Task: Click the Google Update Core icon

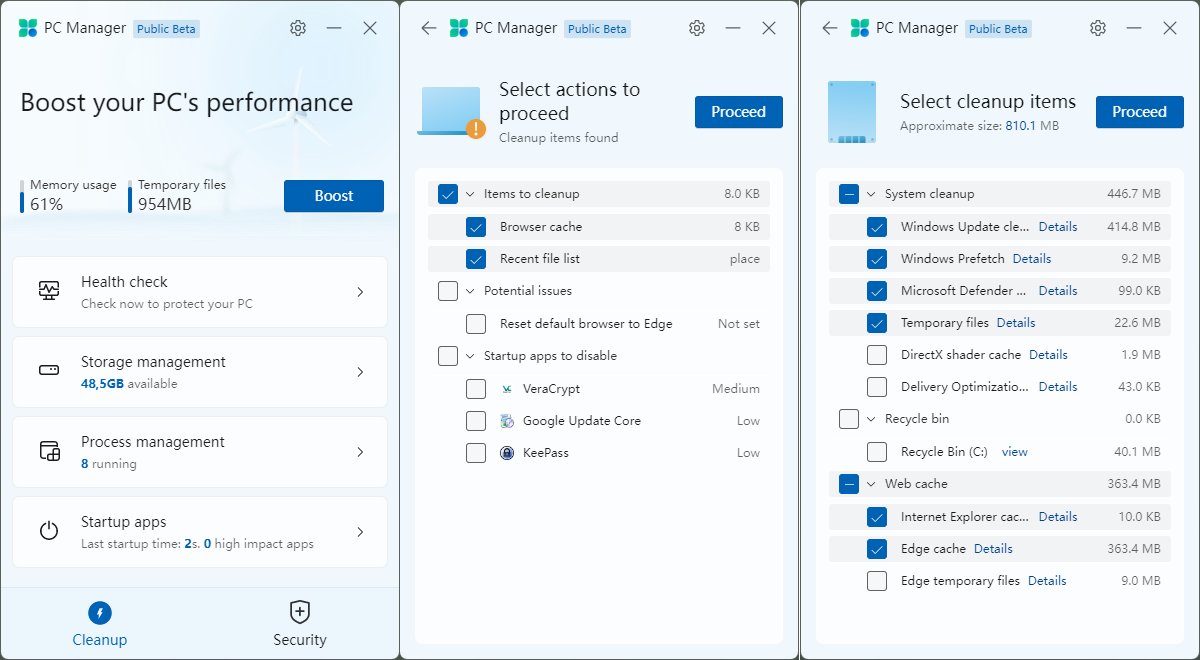Action: pos(507,420)
